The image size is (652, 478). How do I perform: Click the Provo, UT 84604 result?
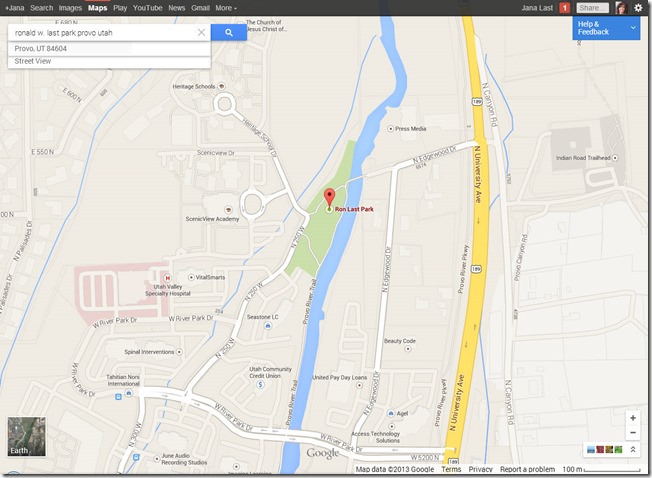click(x=41, y=49)
